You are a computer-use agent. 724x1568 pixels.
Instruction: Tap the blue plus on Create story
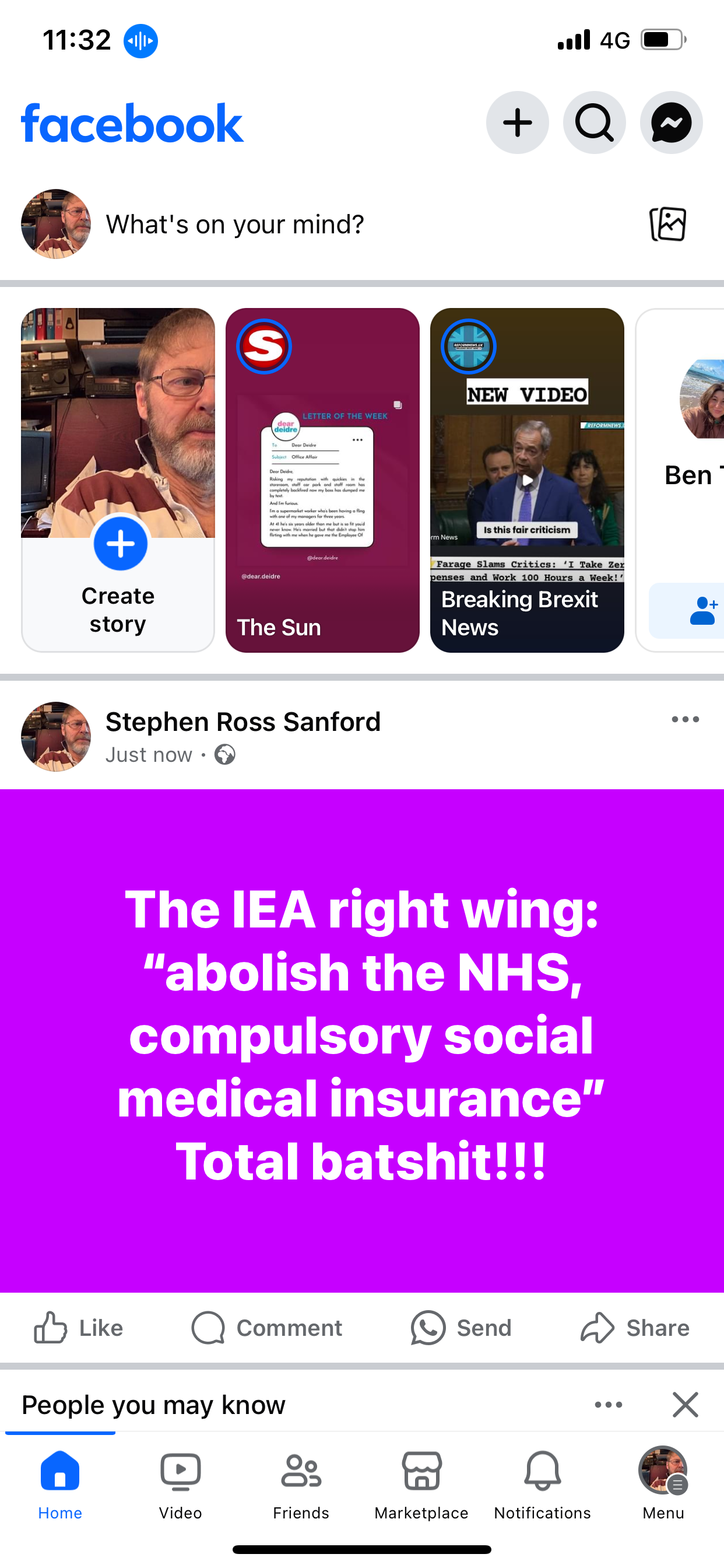pos(121,544)
